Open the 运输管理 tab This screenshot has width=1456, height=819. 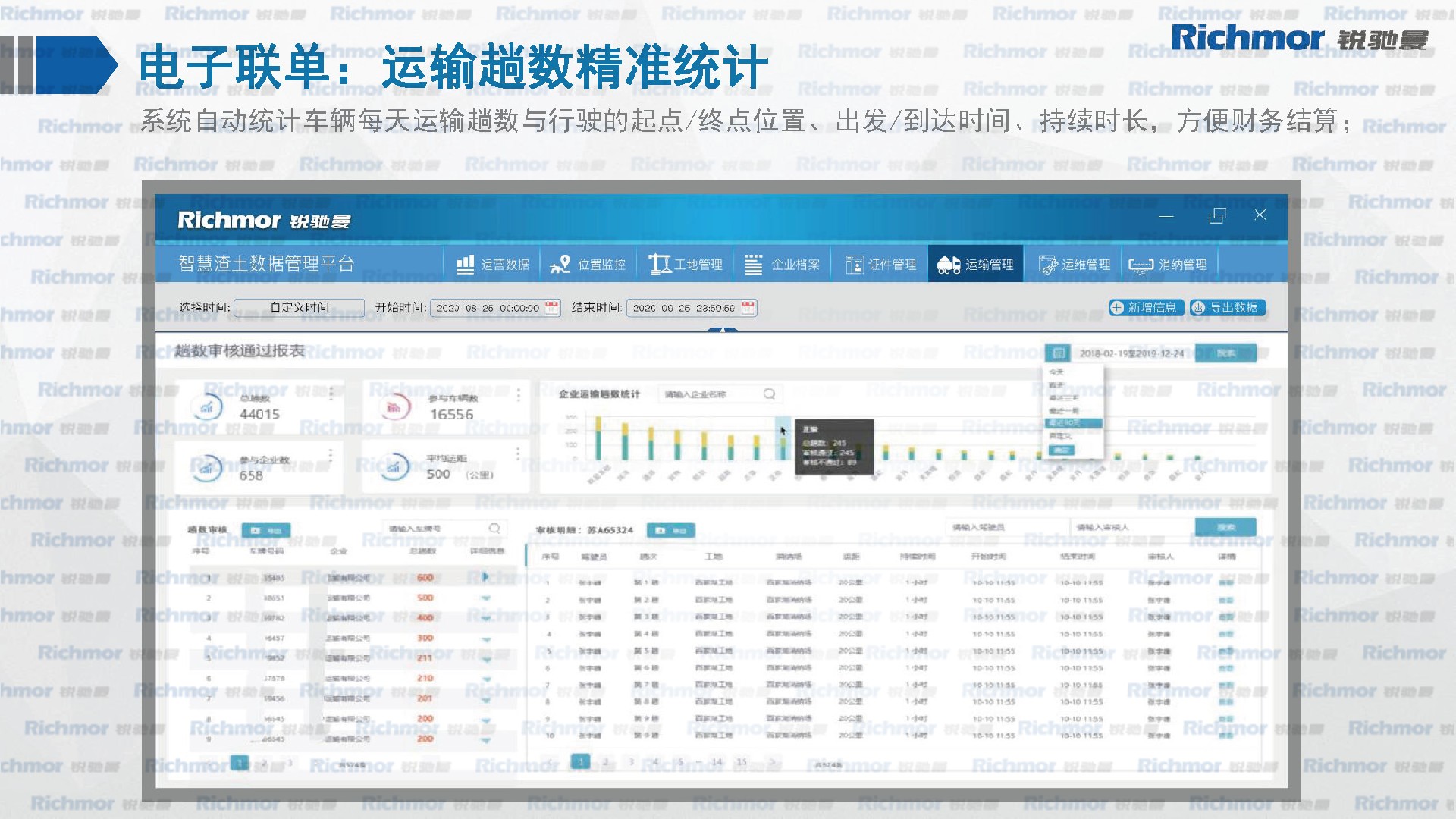coord(975,264)
